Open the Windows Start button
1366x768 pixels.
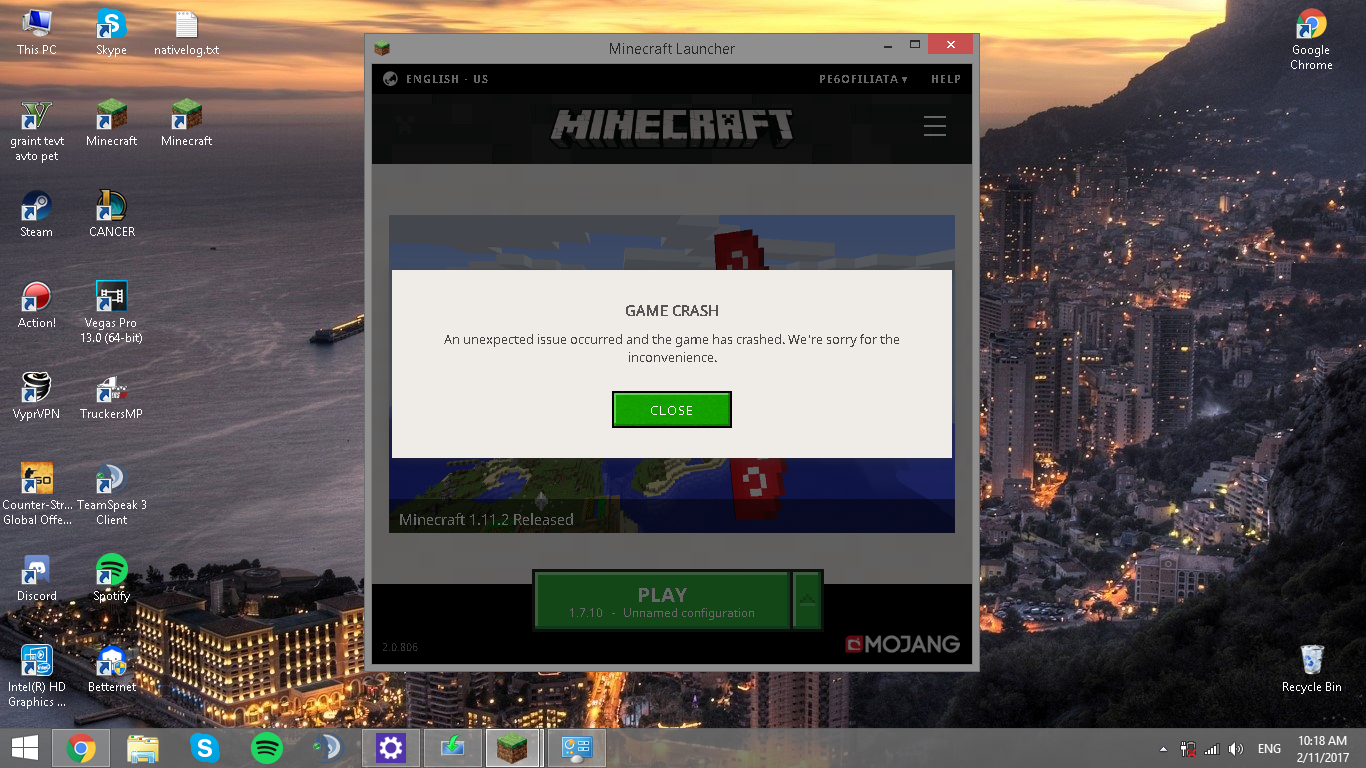pyautogui.click(x=25, y=748)
